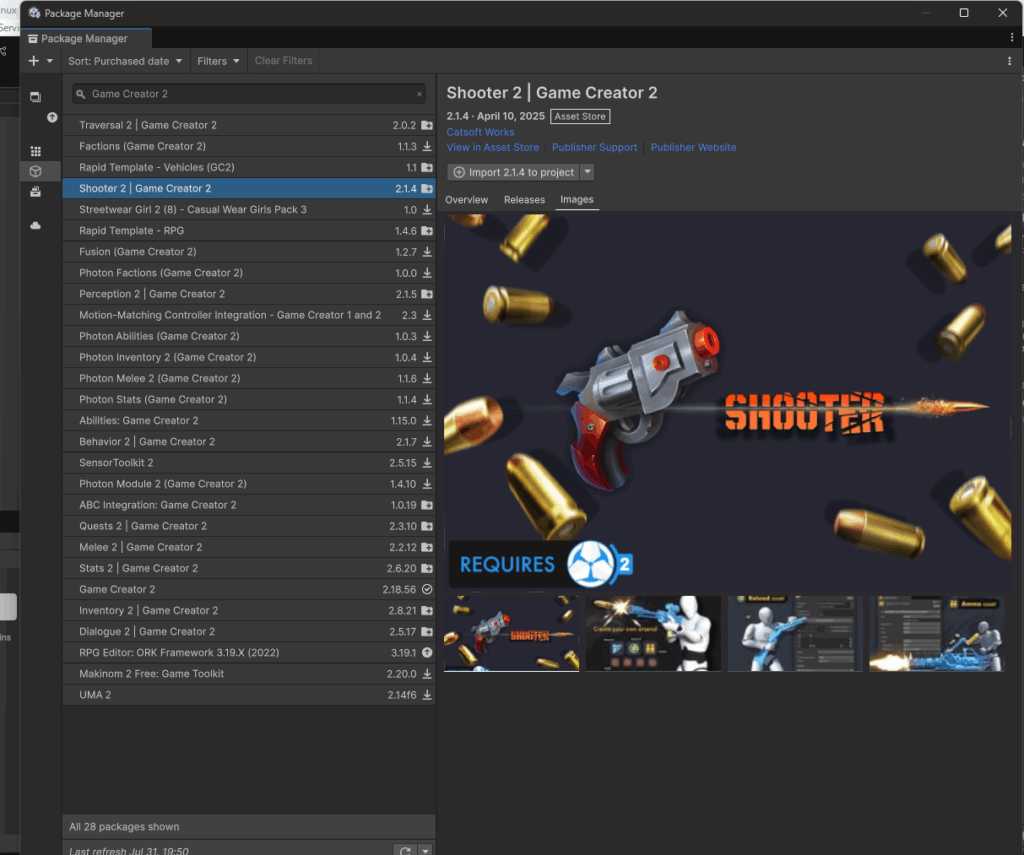This screenshot has width=1024, height=855.
Task: Click the import icon on Dialogue 2 row
Action: (426, 632)
